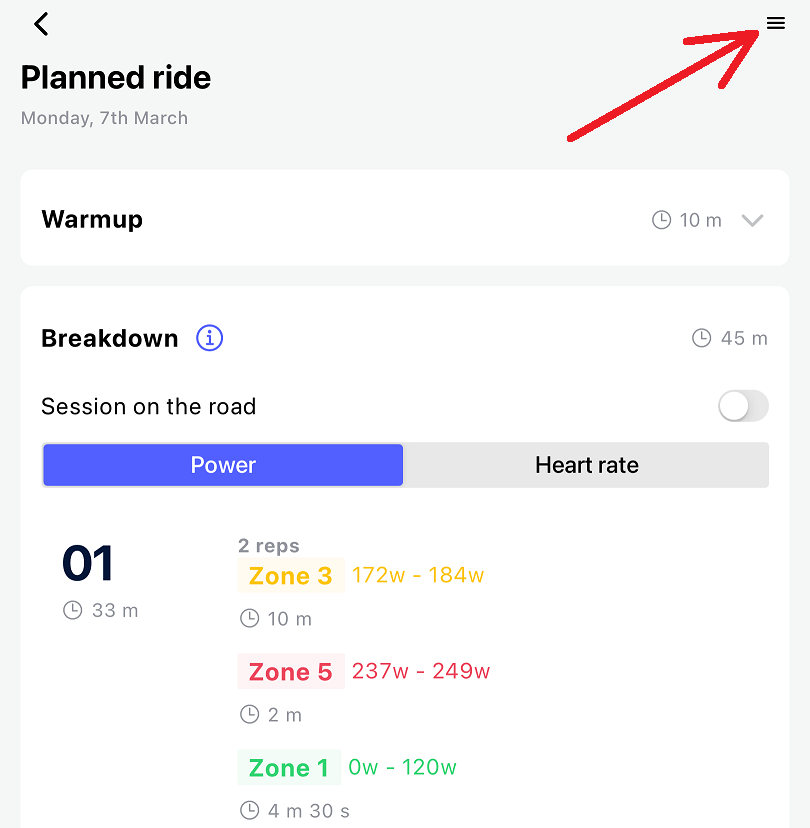Expand the Warmup section chevron
810x828 pixels.
(x=752, y=220)
